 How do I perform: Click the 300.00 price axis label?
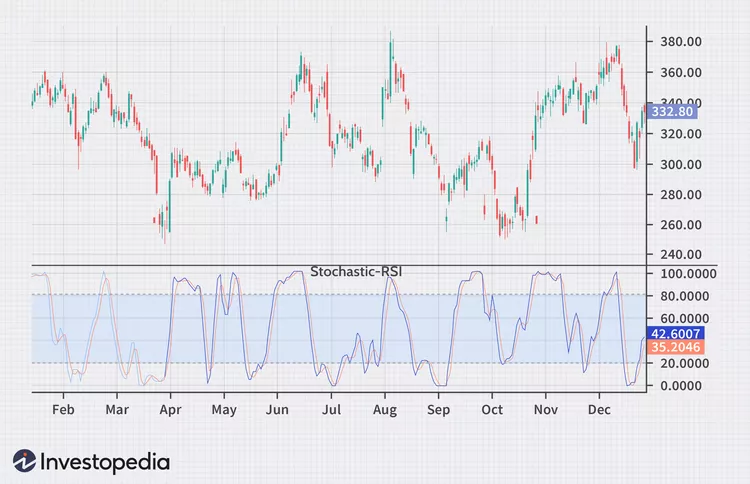pos(681,165)
